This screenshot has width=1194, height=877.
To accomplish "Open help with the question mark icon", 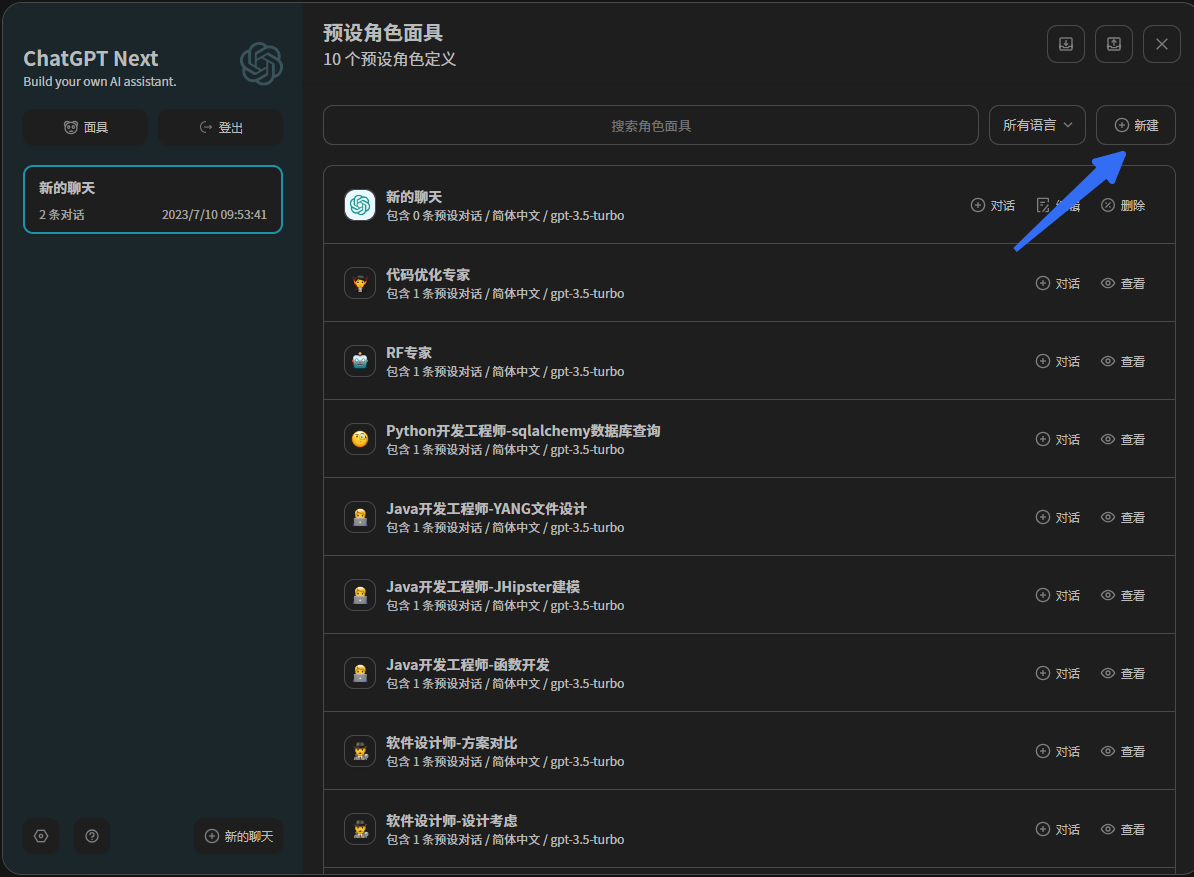I will click(92, 836).
